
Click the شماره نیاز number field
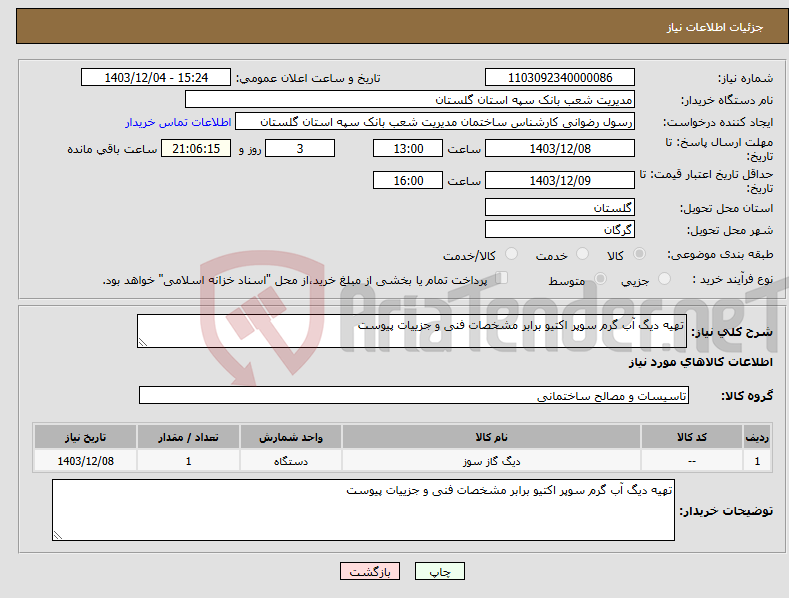(x=560, y=78)
